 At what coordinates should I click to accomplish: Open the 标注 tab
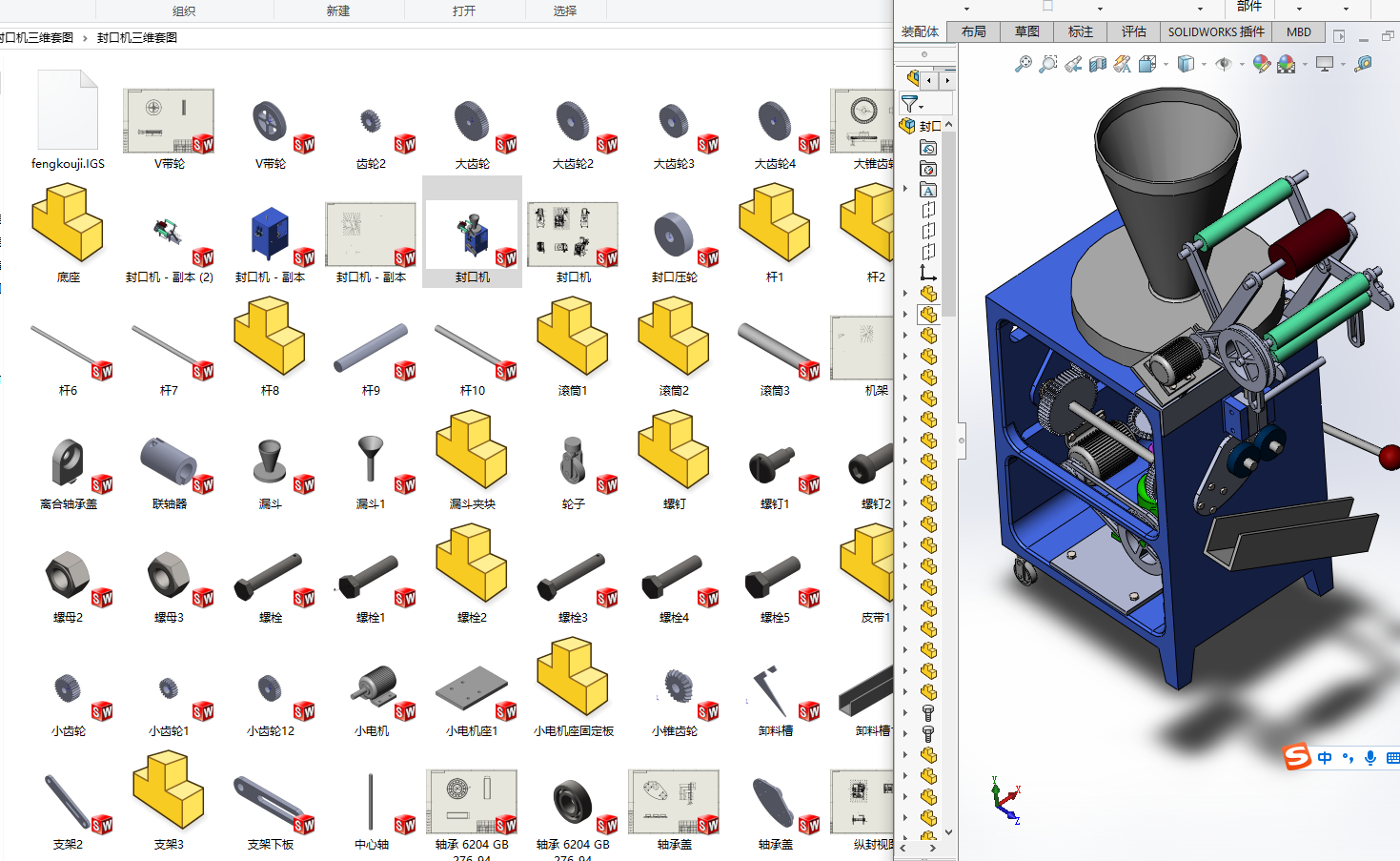click(x=1081, y=31)
